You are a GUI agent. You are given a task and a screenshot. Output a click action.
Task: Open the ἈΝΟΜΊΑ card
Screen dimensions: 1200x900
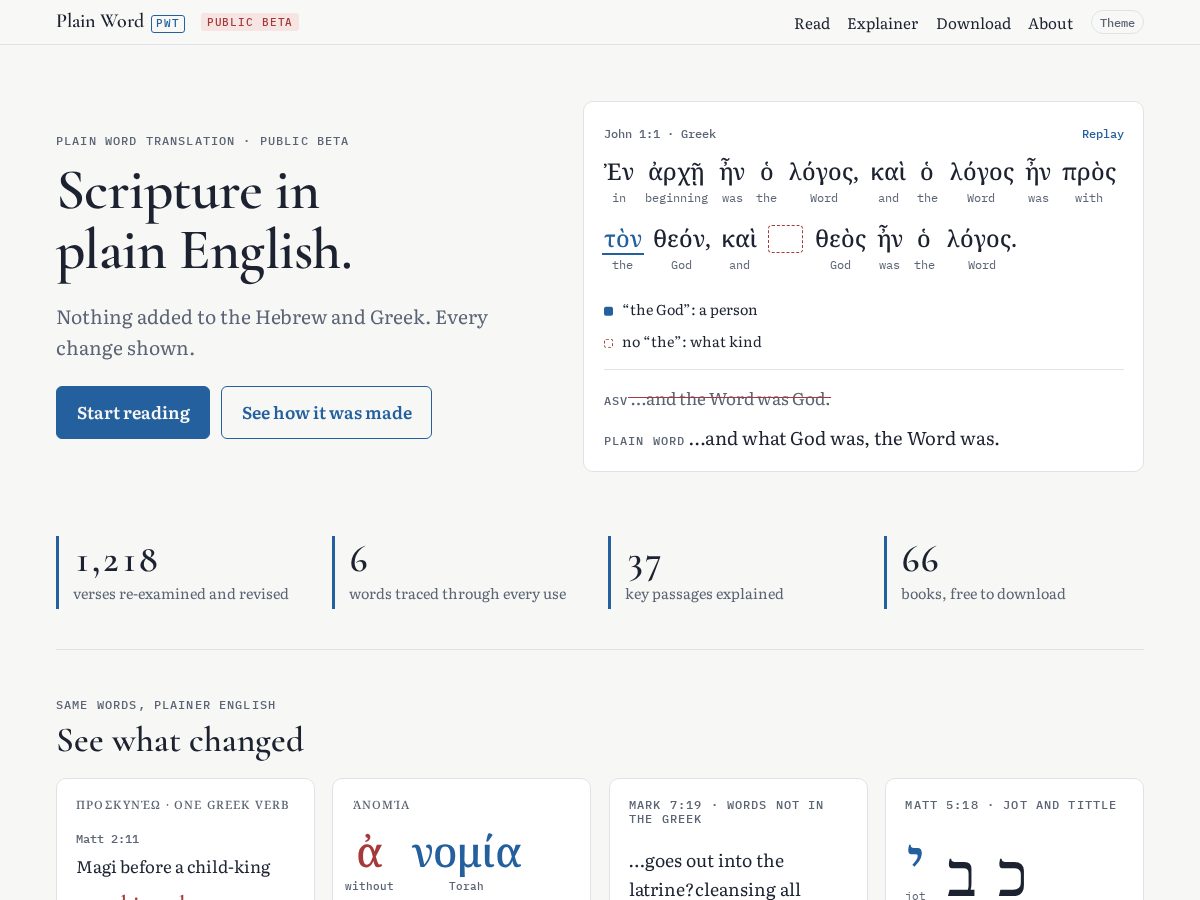tap(461, 839)
